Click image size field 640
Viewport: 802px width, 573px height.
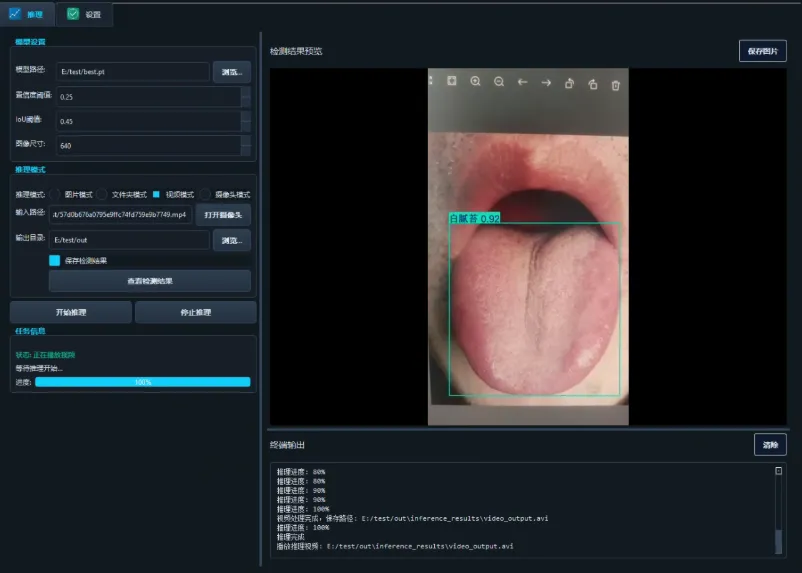(149, 146)
